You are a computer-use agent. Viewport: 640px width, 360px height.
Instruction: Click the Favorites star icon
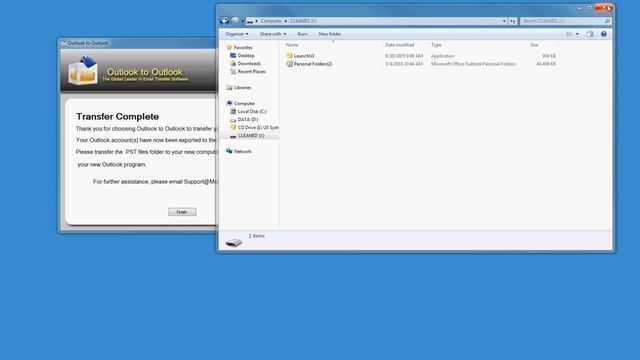click(x=229, y=47)
